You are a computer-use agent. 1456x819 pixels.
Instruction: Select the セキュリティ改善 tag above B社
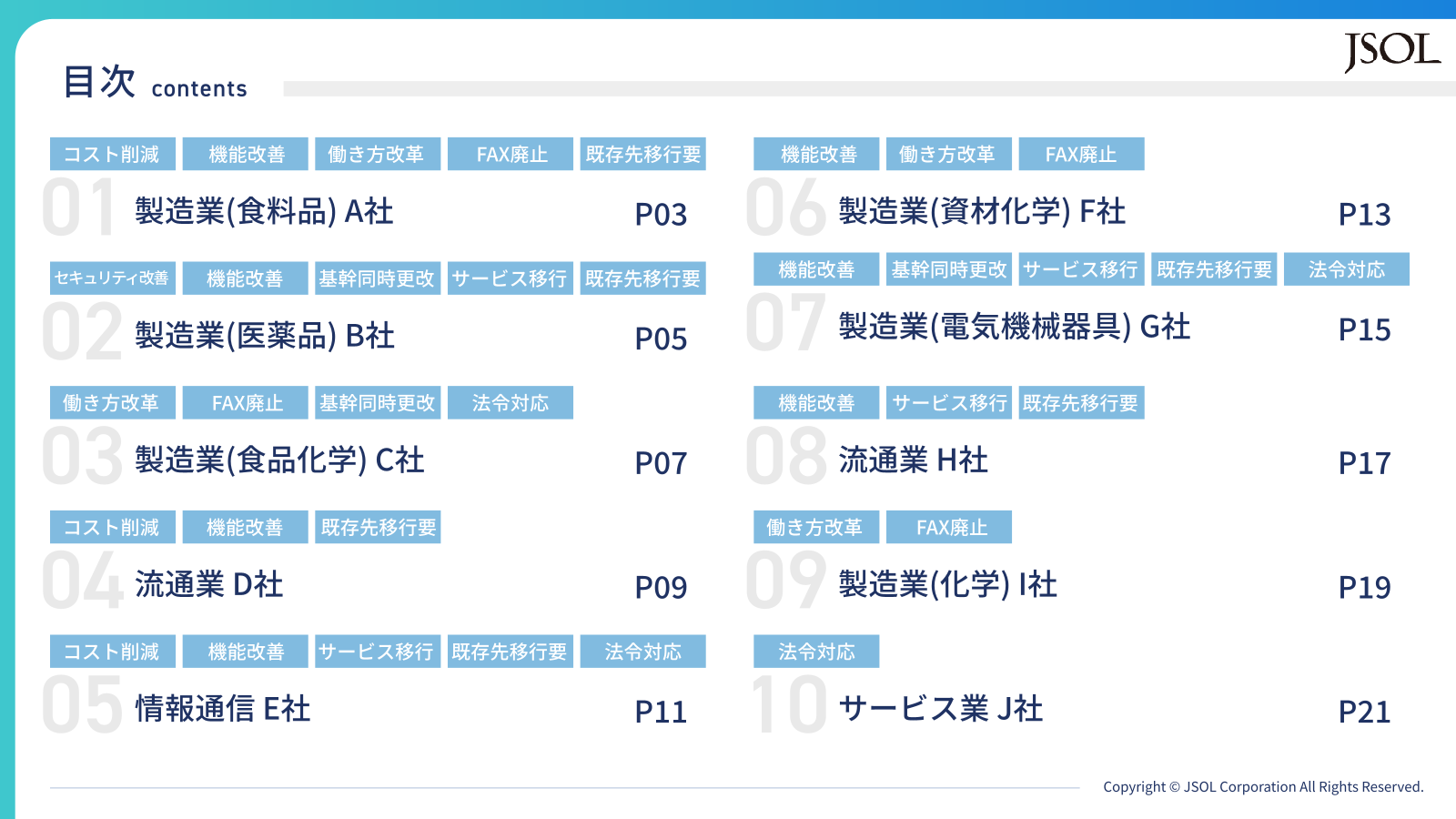pos(113,278)
